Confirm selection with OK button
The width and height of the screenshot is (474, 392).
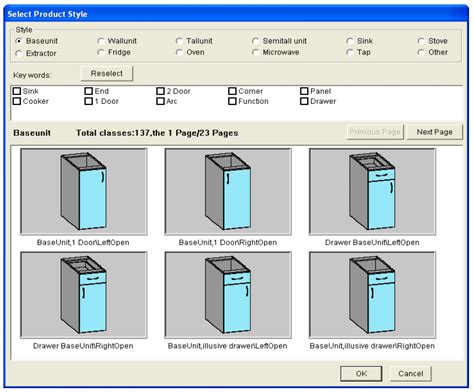coord(361,374)
